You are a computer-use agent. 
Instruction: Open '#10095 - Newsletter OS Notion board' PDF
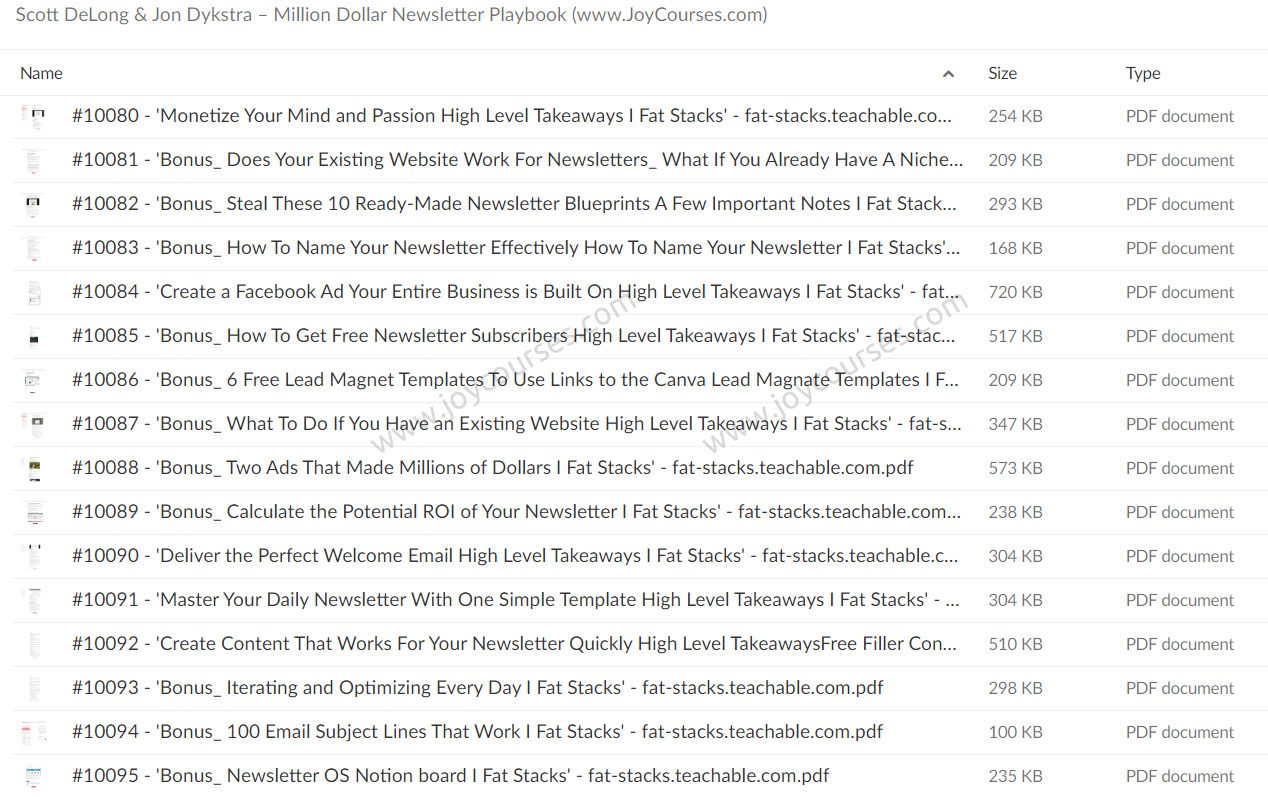(451, 776)
